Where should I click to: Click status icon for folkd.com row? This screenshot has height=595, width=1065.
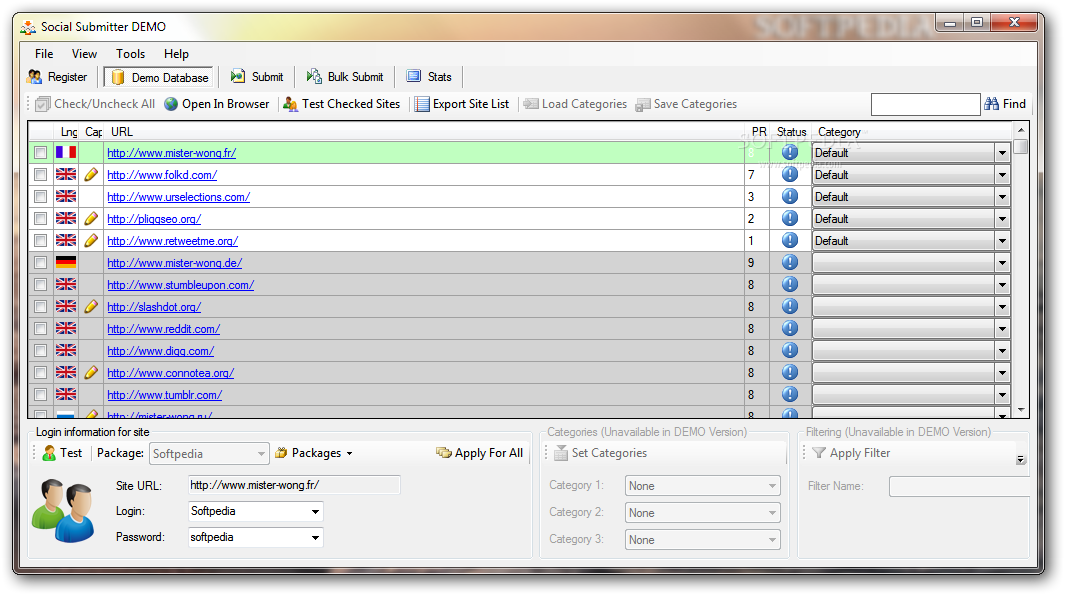790,175
